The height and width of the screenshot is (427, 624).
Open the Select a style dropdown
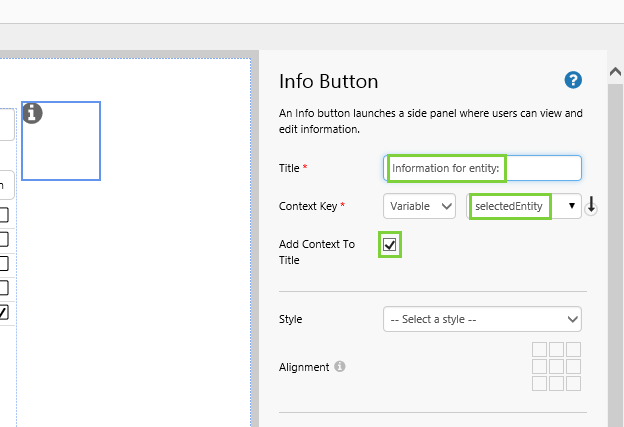pyautogui.click(x=482, y=319)
